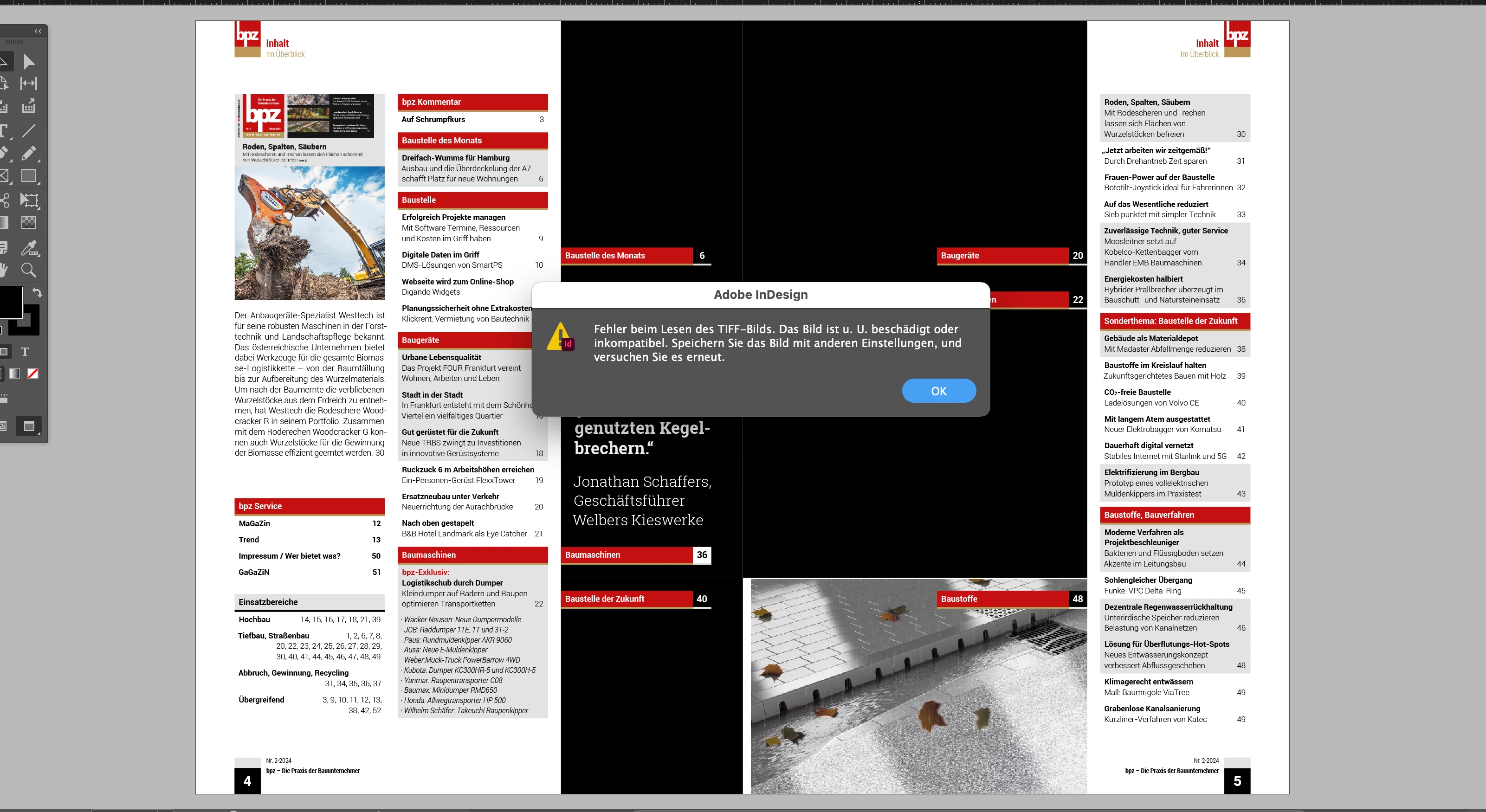The height and width of the screenshot is (812, 1486).
Task: Pick the Content Placer tool
Action: (x=29, y=106)
